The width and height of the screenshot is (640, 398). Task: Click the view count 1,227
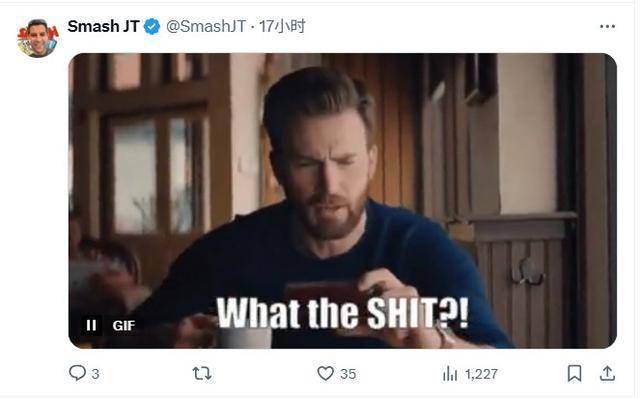[481, 374]
